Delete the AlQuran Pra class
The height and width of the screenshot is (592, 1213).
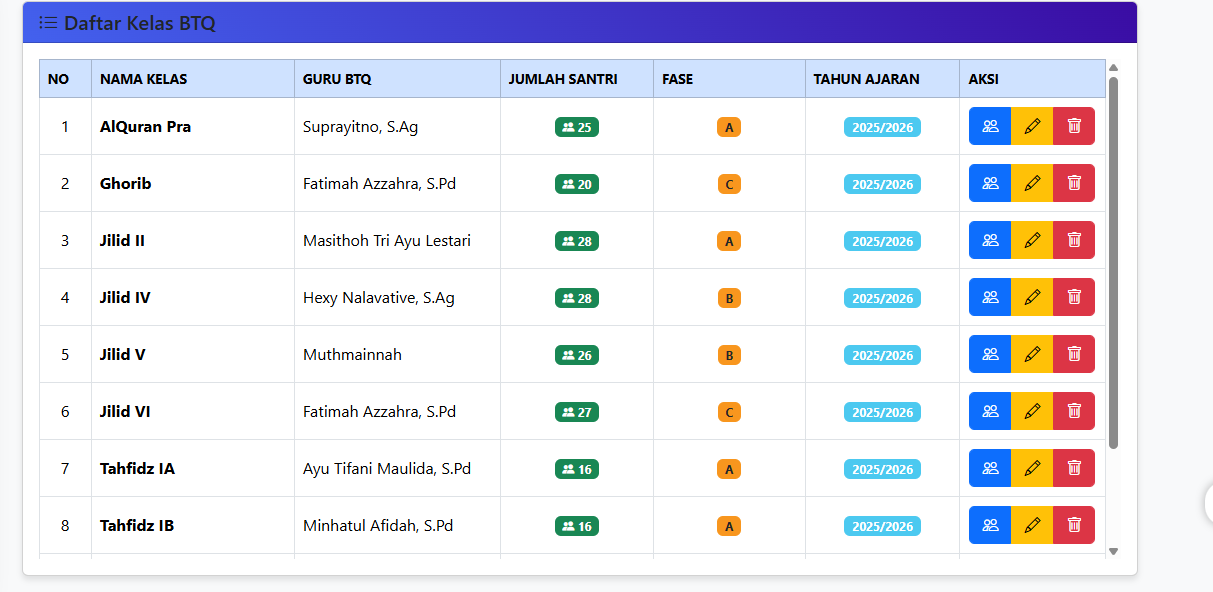pos(1074,126)
